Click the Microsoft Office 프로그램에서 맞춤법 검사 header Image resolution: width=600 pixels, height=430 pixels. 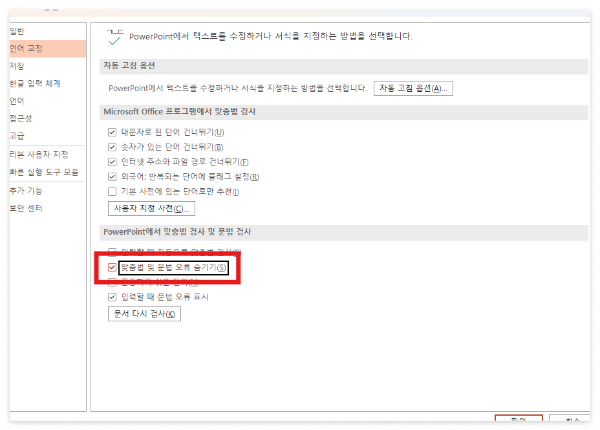344,112
